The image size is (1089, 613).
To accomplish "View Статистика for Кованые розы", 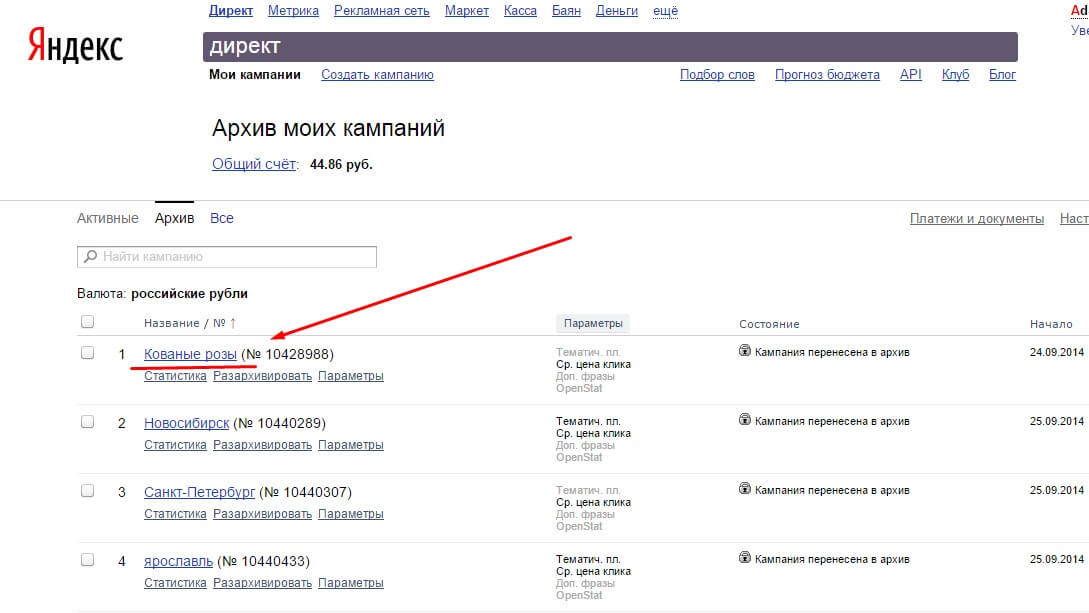I will (175, 376).
